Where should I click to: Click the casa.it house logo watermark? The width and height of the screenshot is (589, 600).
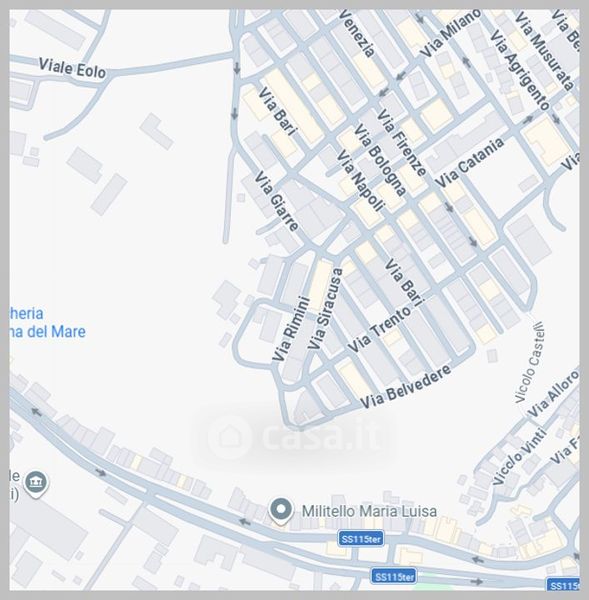click(x=229, y=437)
